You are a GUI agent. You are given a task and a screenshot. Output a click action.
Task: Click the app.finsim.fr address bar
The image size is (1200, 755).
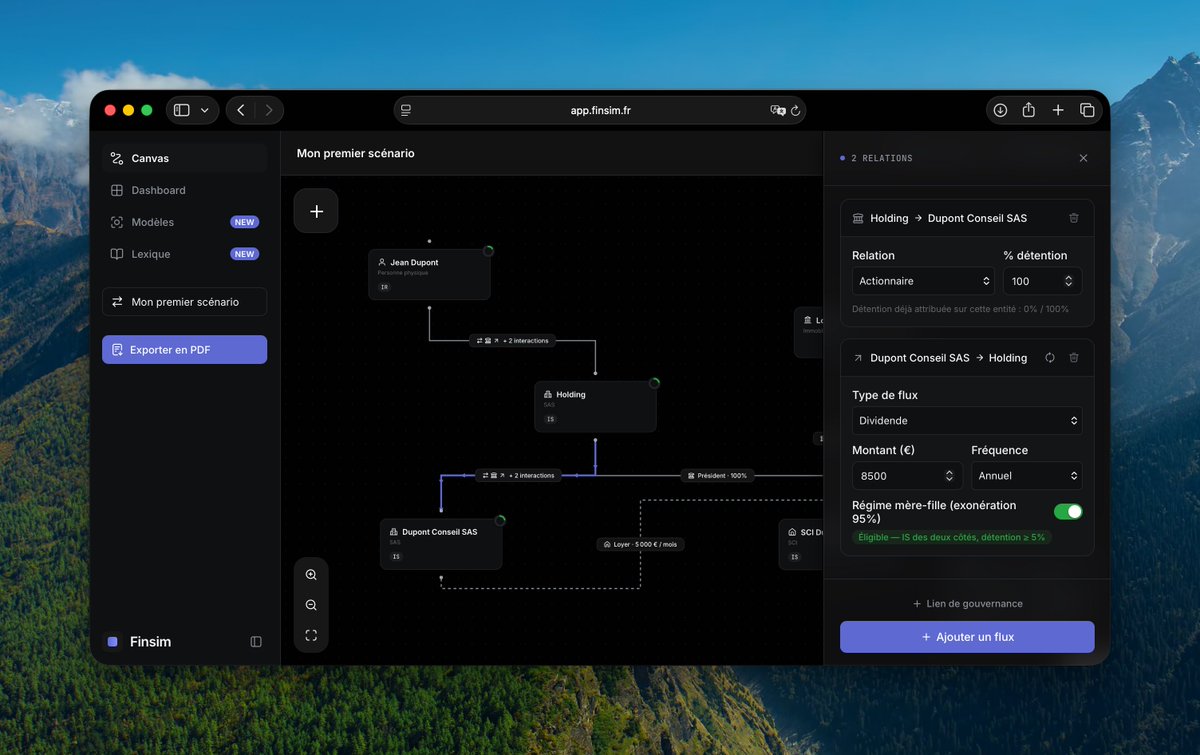point(600,110)
